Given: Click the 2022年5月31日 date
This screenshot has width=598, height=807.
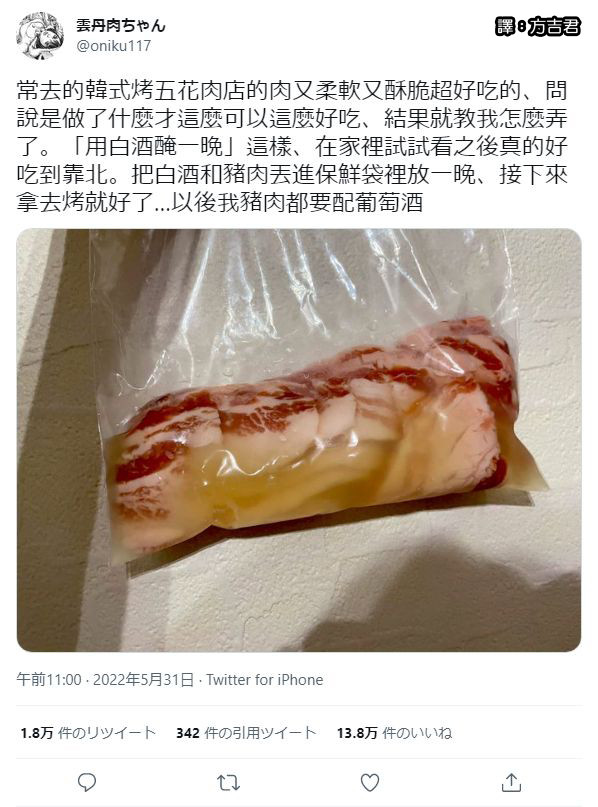Looking at the screenshot, I should (x=144, y=680).
